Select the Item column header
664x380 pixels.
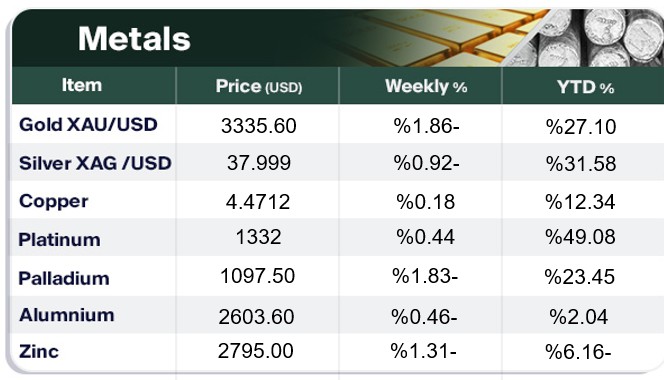click(x=82, y=85)
